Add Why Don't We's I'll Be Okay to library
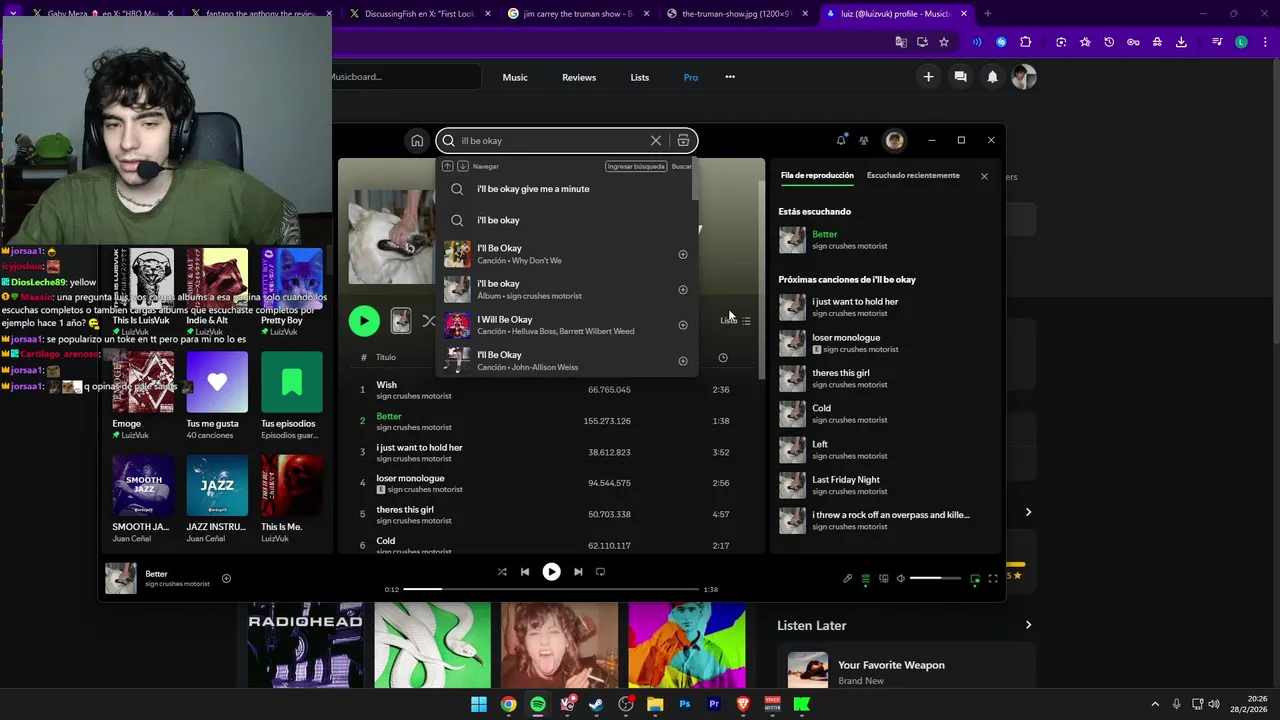This screenshot has width=1280, height=720. coord(683,254)
